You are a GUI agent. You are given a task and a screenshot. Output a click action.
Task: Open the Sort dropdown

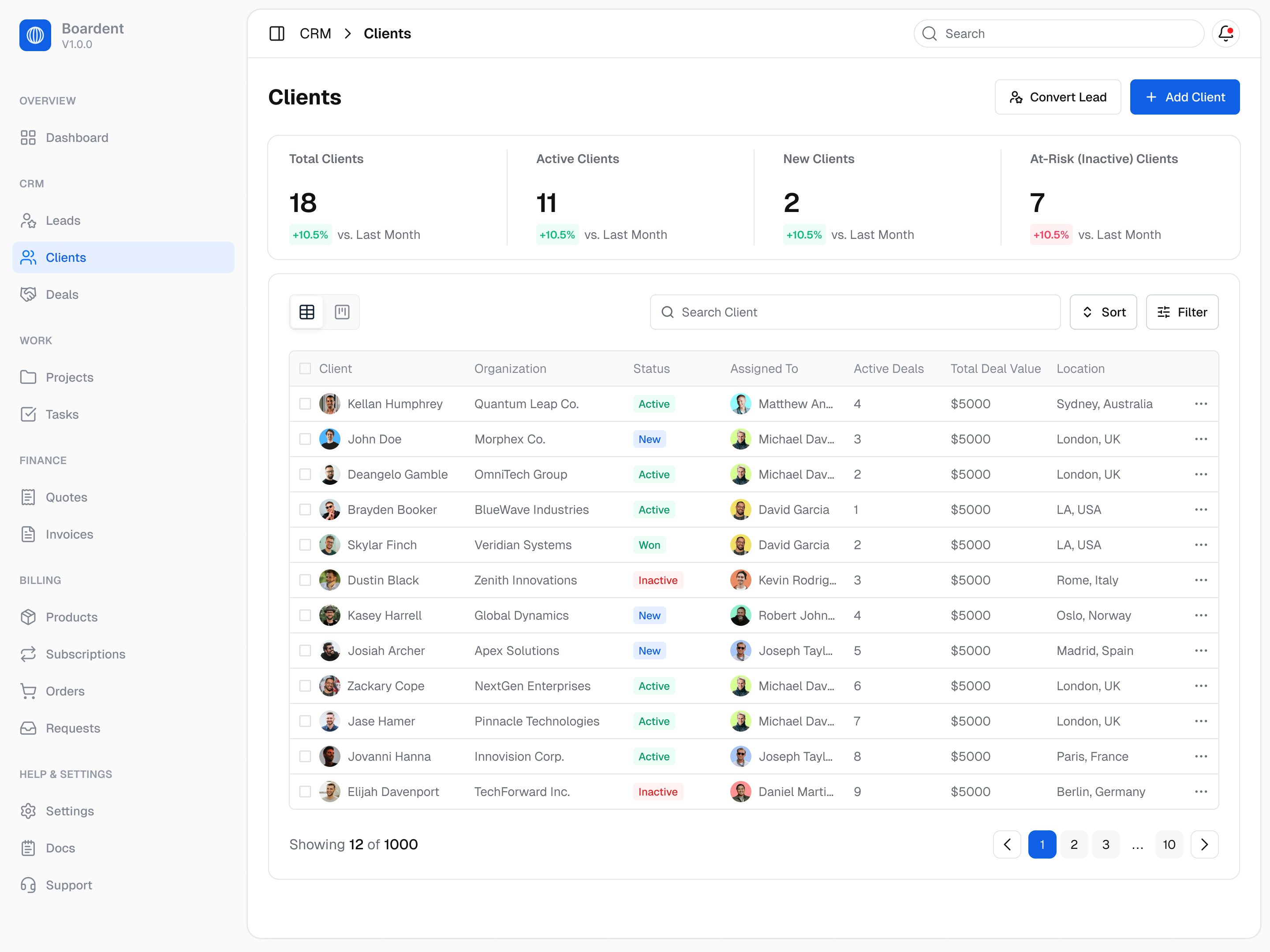pyautogui.click(x=1103, y=312)
